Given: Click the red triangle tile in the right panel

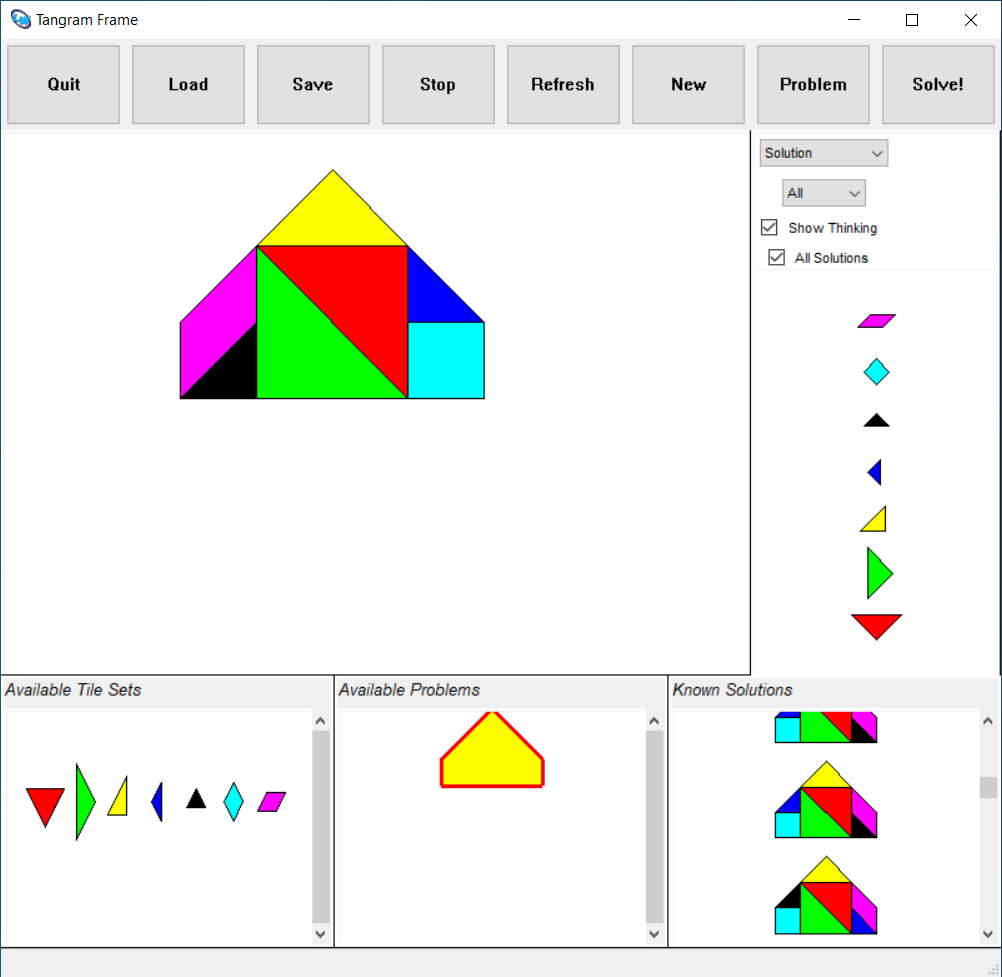Looking at the screenshot, I should click(876, 627).
